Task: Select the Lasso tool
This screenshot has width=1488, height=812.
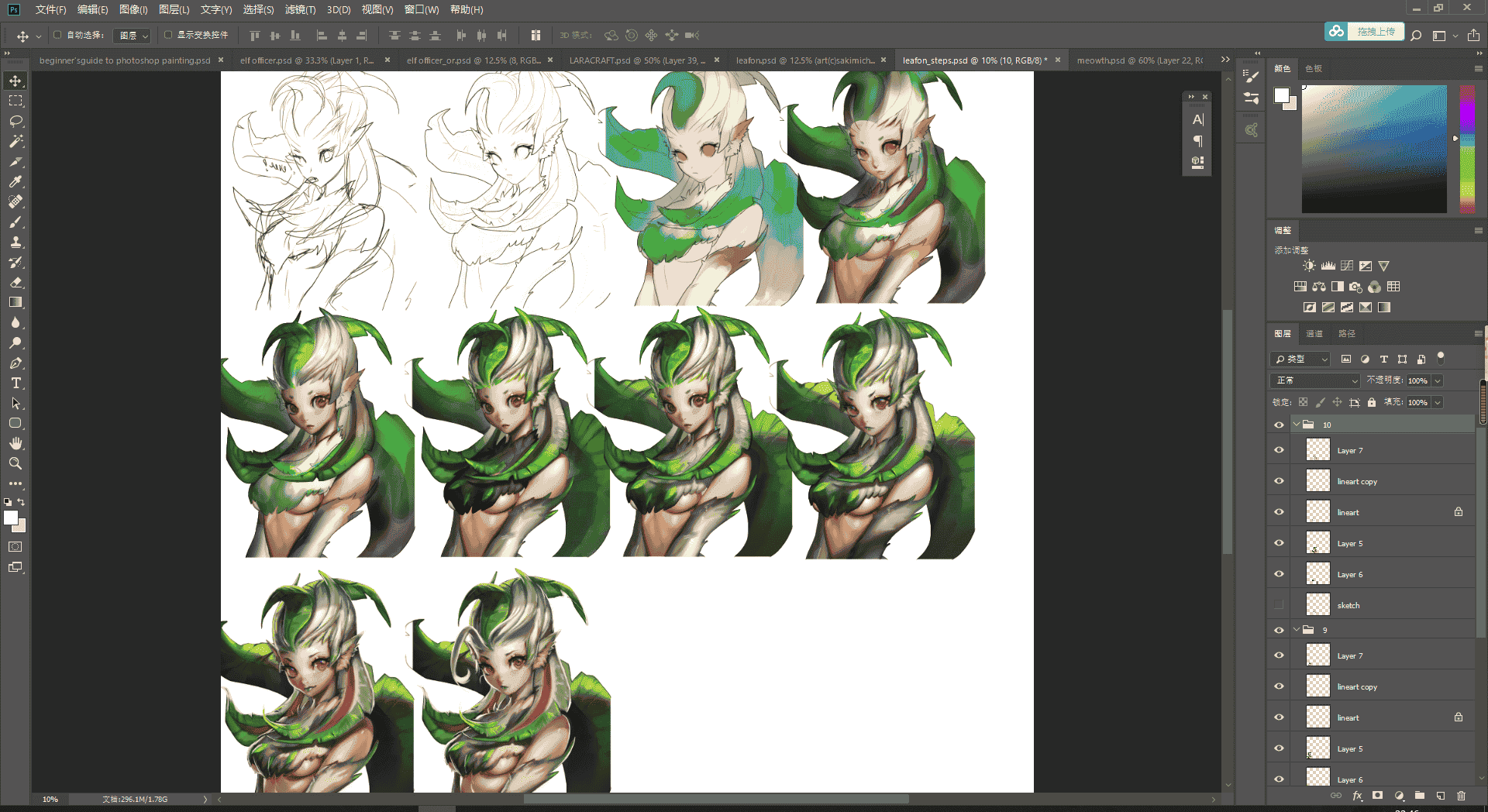Action: point(15,121)
